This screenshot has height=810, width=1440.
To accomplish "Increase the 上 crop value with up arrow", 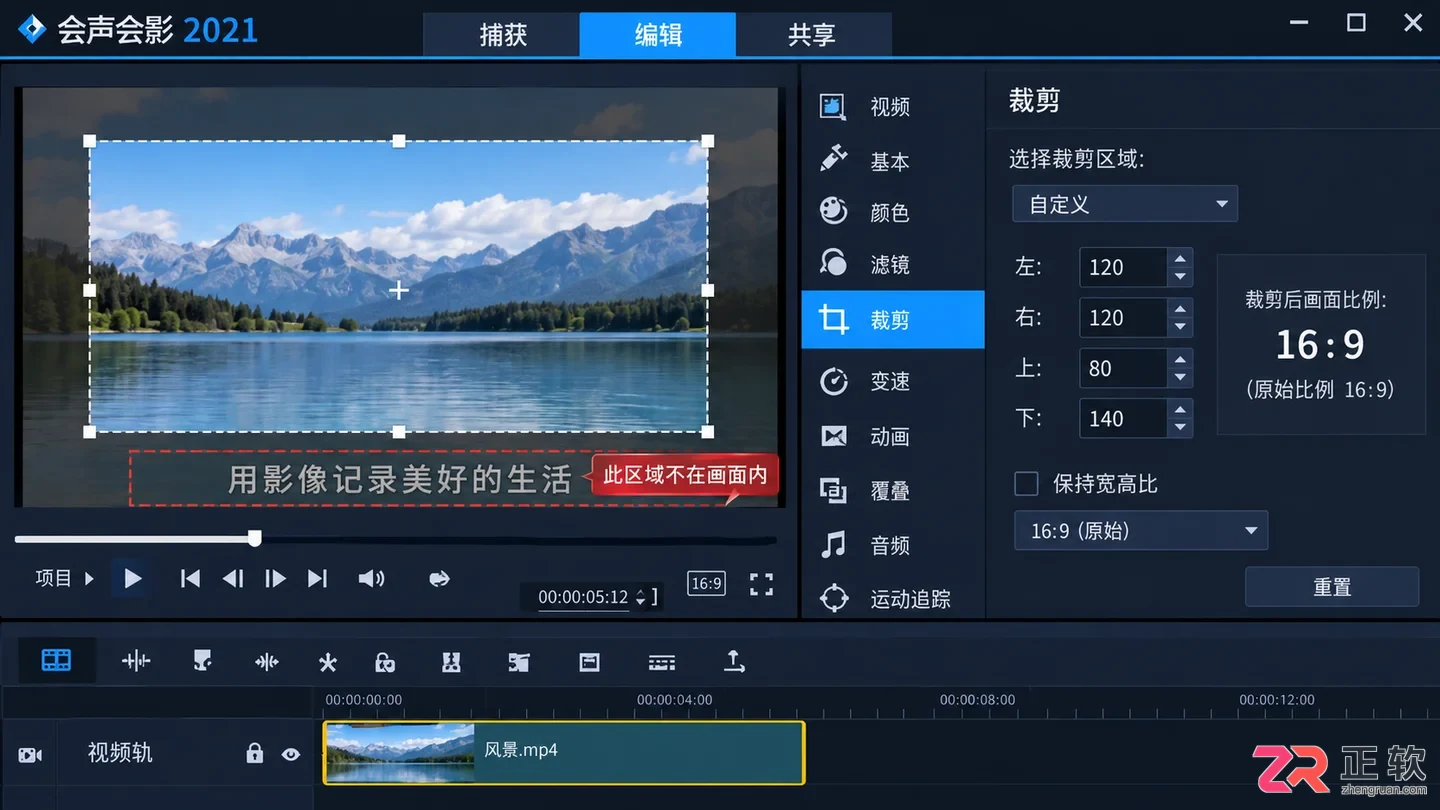I will 1181,359.
